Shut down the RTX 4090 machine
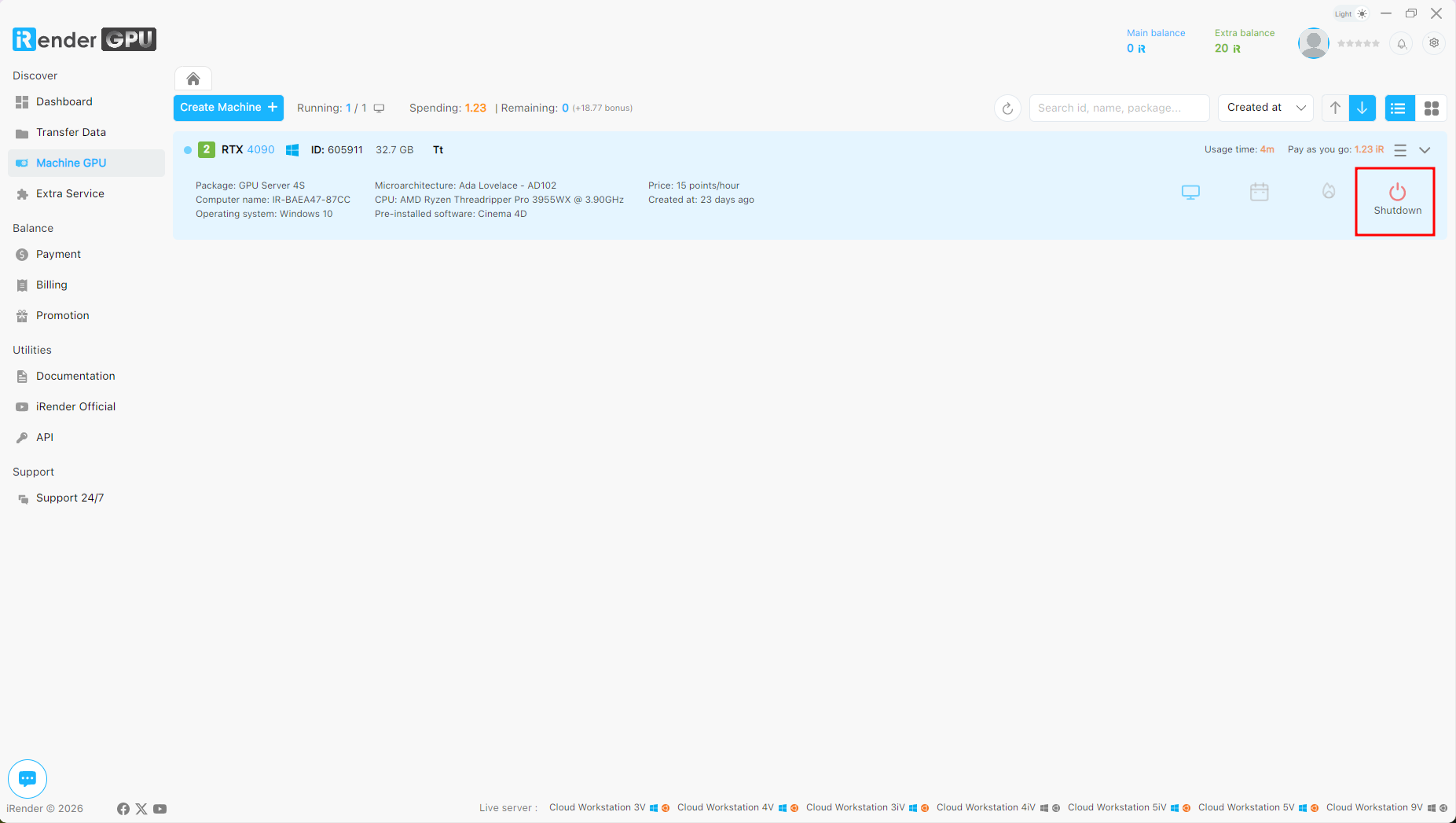This screenshot has width=1456, height=823. coord(1397,200)
